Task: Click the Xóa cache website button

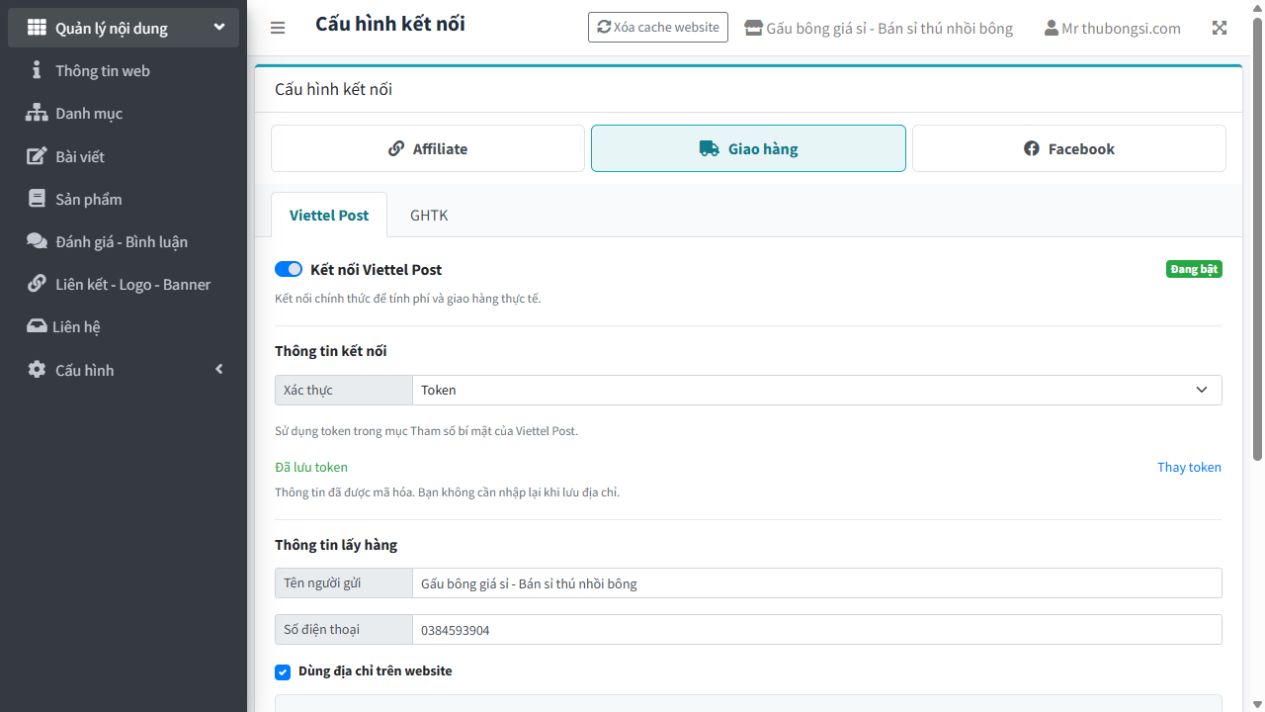Action: (658, 28)
